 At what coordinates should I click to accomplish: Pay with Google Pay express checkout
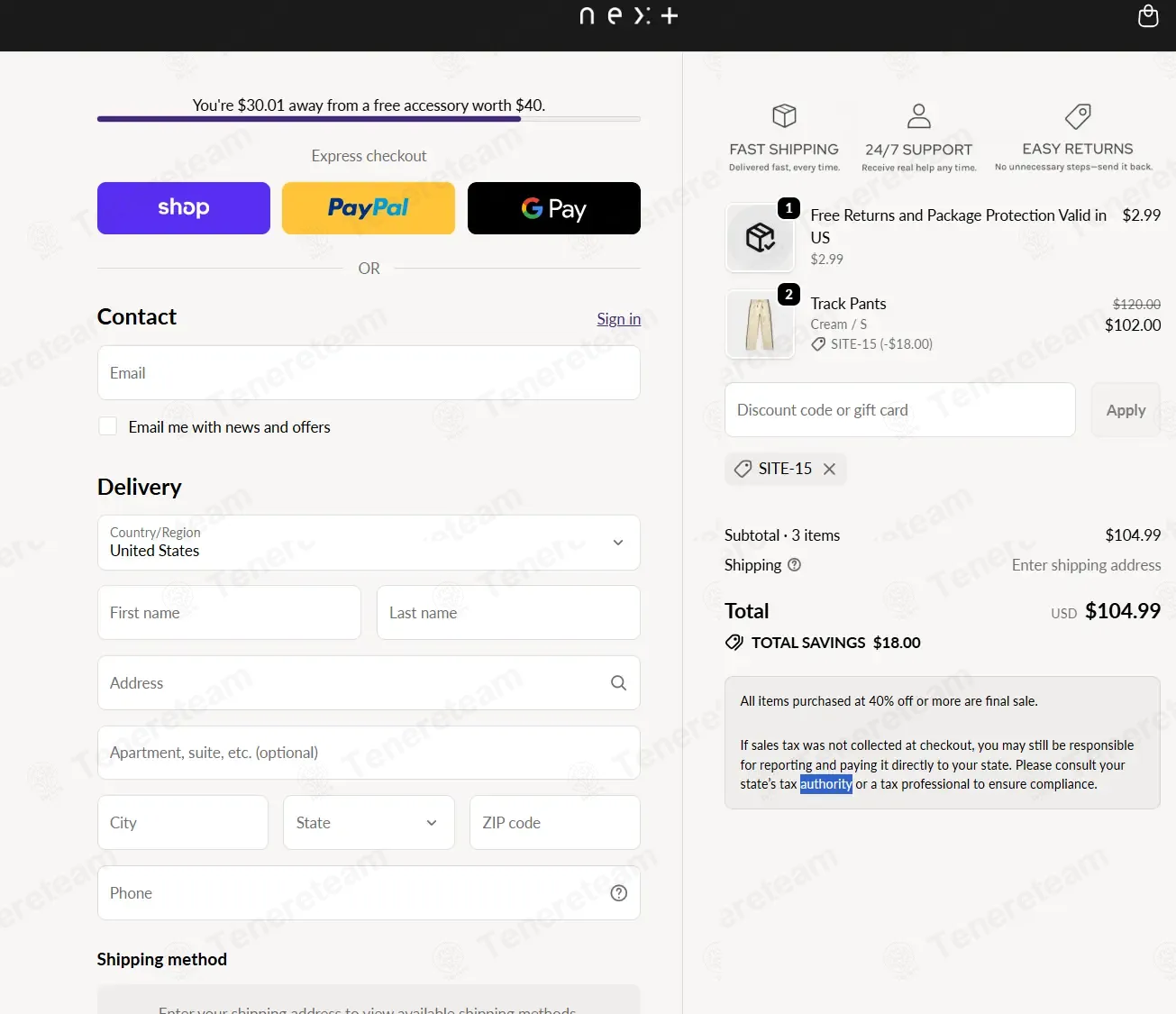click(x=554, y=208)
